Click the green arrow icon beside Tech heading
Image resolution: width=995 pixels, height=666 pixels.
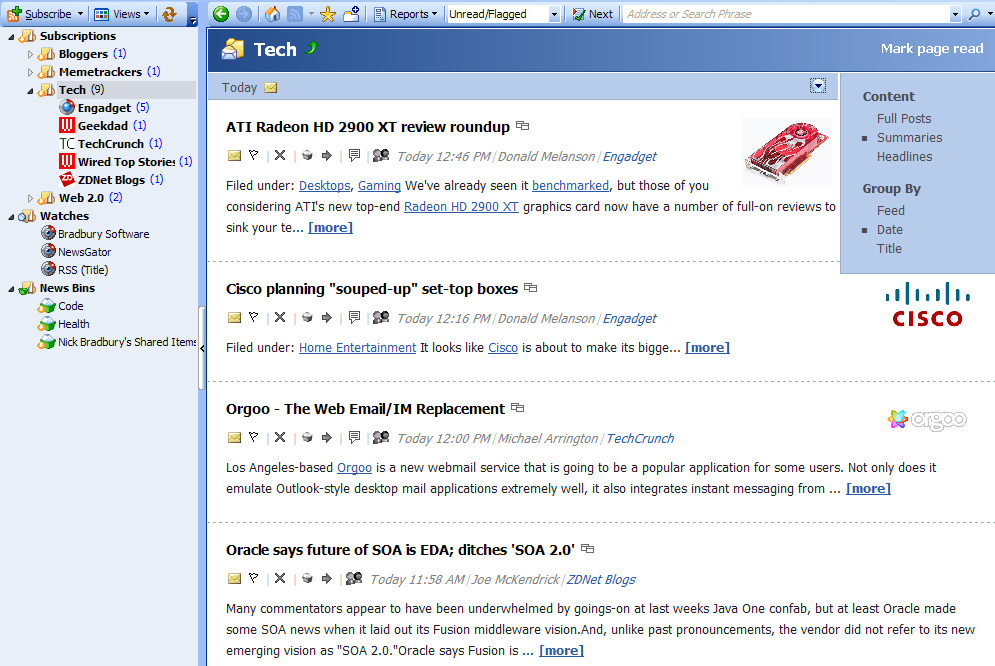(x=311, y=48)
